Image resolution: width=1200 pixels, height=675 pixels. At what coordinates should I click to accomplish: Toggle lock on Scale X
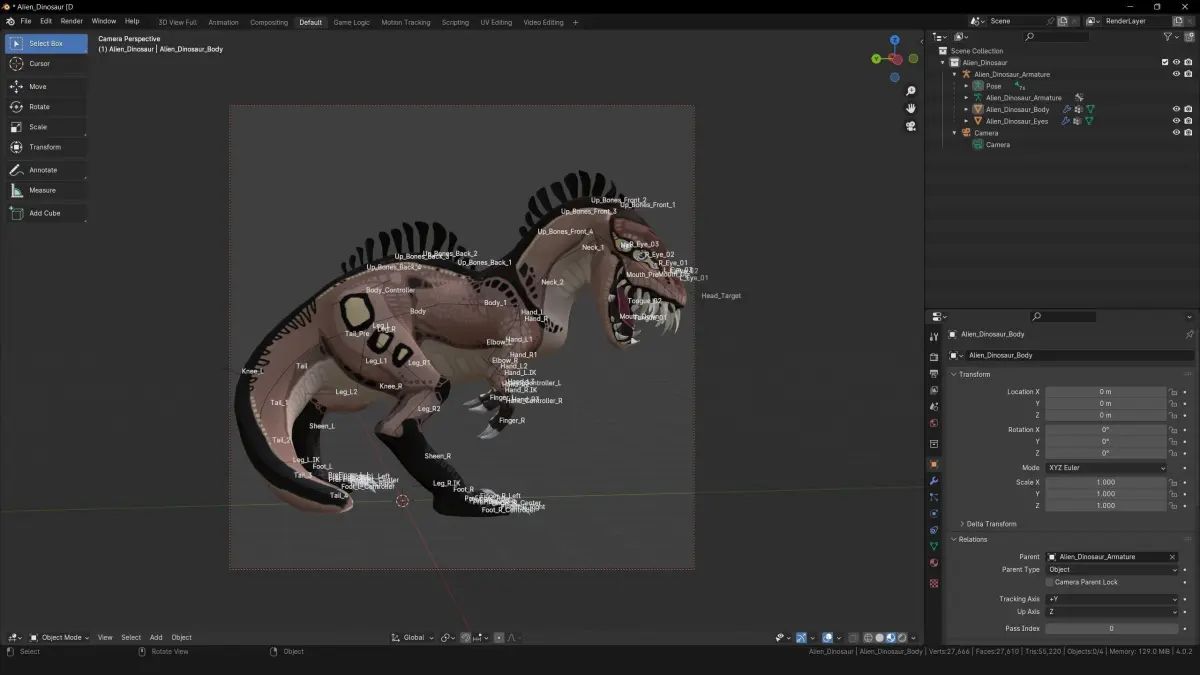click(x=1173, y=482)
